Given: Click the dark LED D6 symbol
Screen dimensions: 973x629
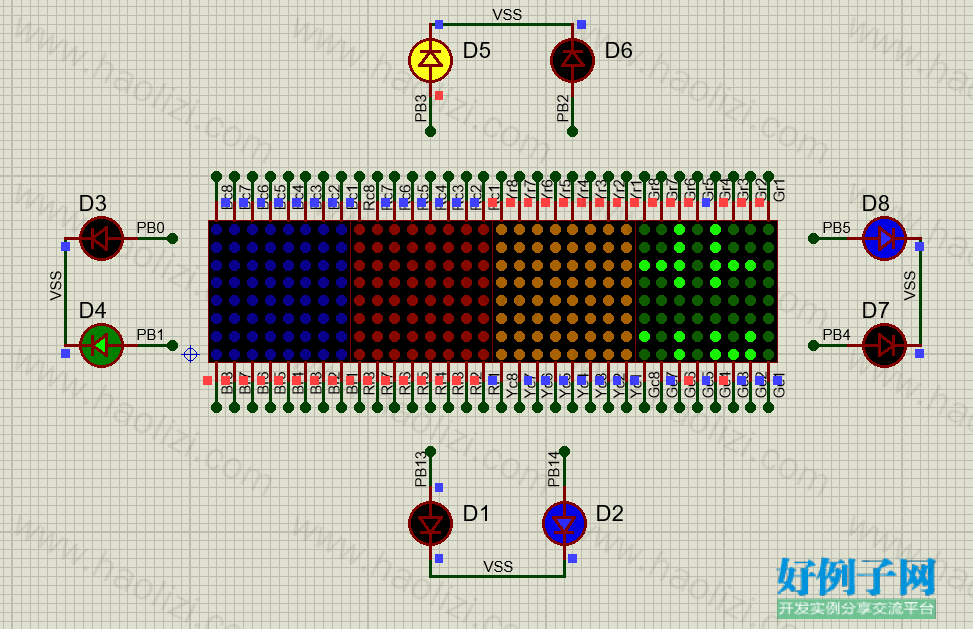Looking at the screenshot, I should tap(572, 60).
